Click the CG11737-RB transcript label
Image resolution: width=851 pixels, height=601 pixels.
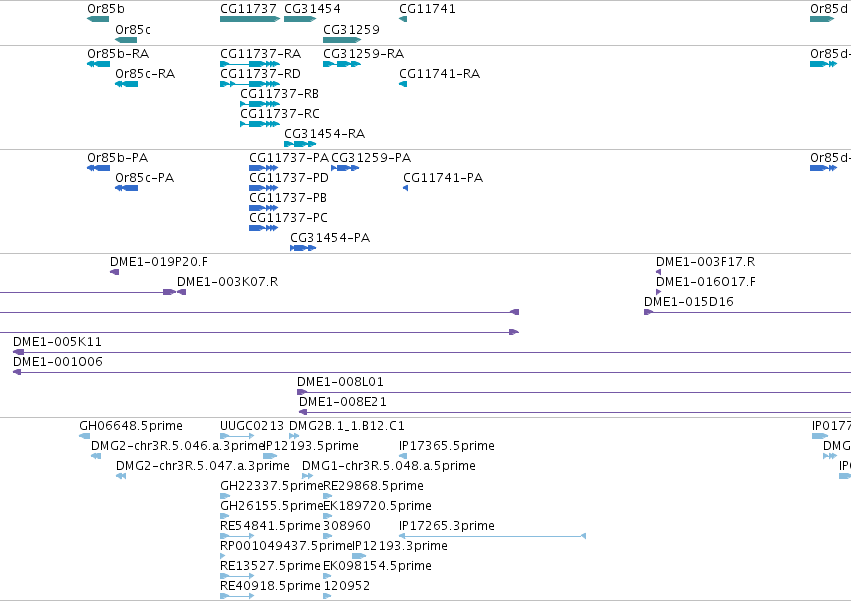coord(280,94)
